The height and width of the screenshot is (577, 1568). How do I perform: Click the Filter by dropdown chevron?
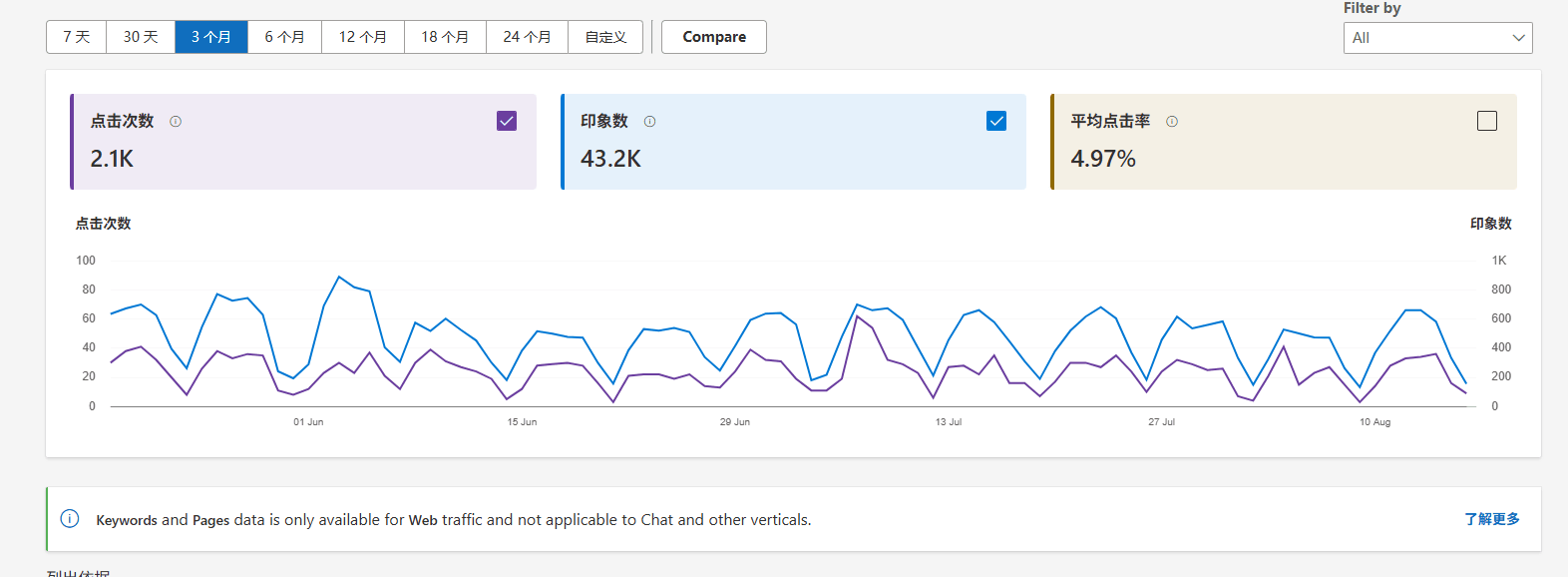(1518, 38)
